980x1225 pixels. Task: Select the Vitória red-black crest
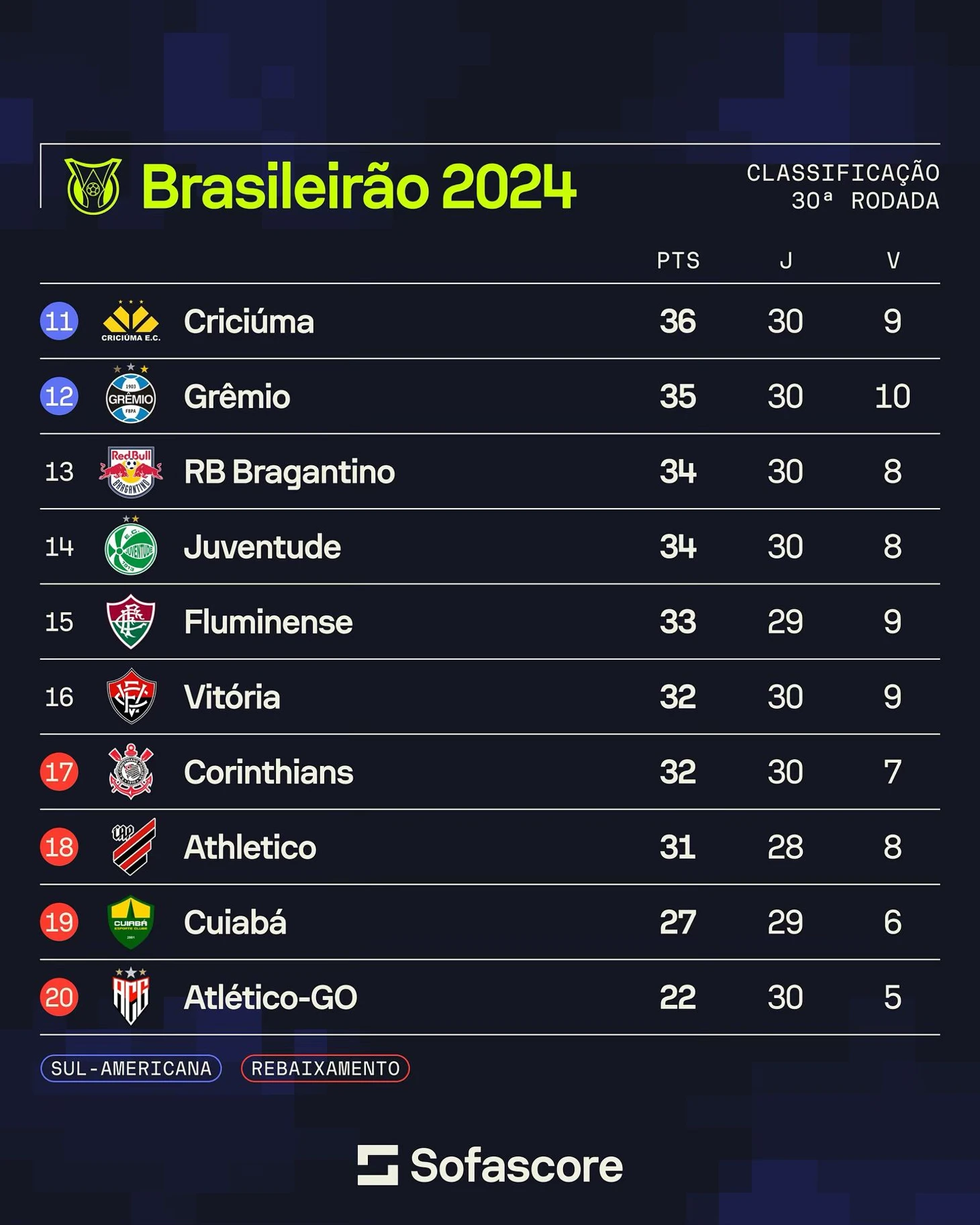(x=131, y=696)
